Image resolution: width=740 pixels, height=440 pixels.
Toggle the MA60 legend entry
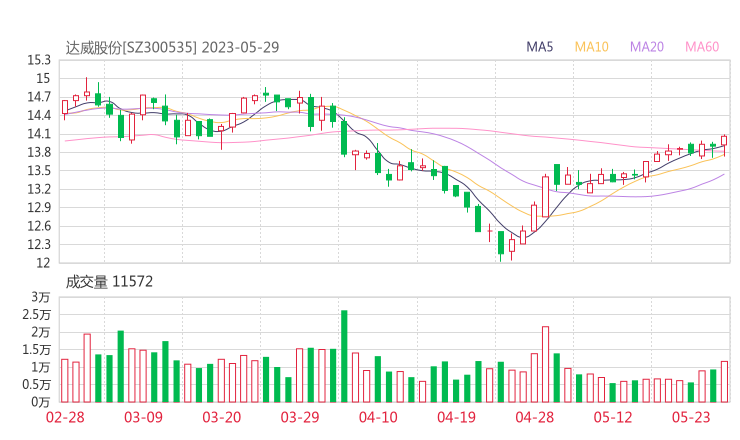coord(702,47)
